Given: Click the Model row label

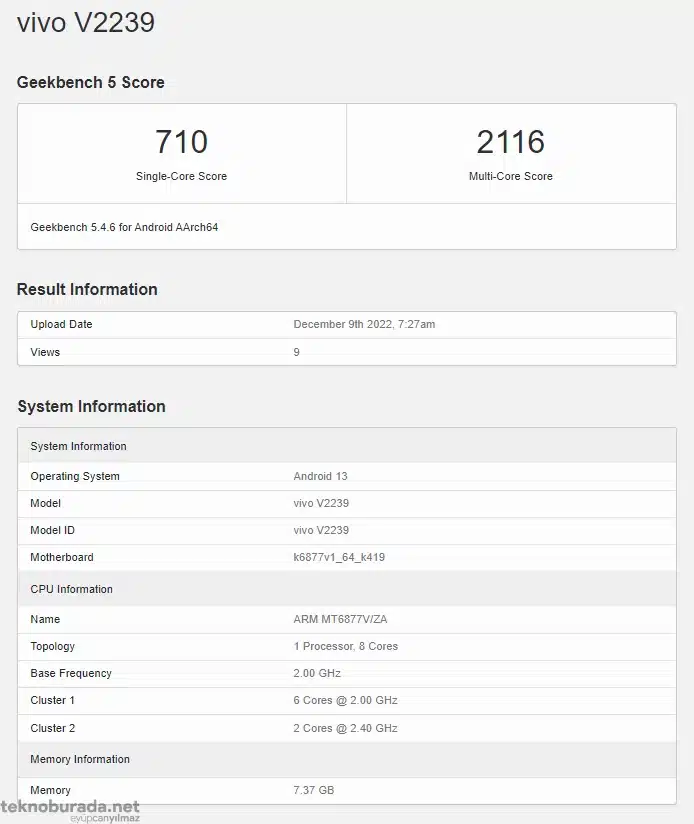Looking at the screenshot, I should click(46, 503).
